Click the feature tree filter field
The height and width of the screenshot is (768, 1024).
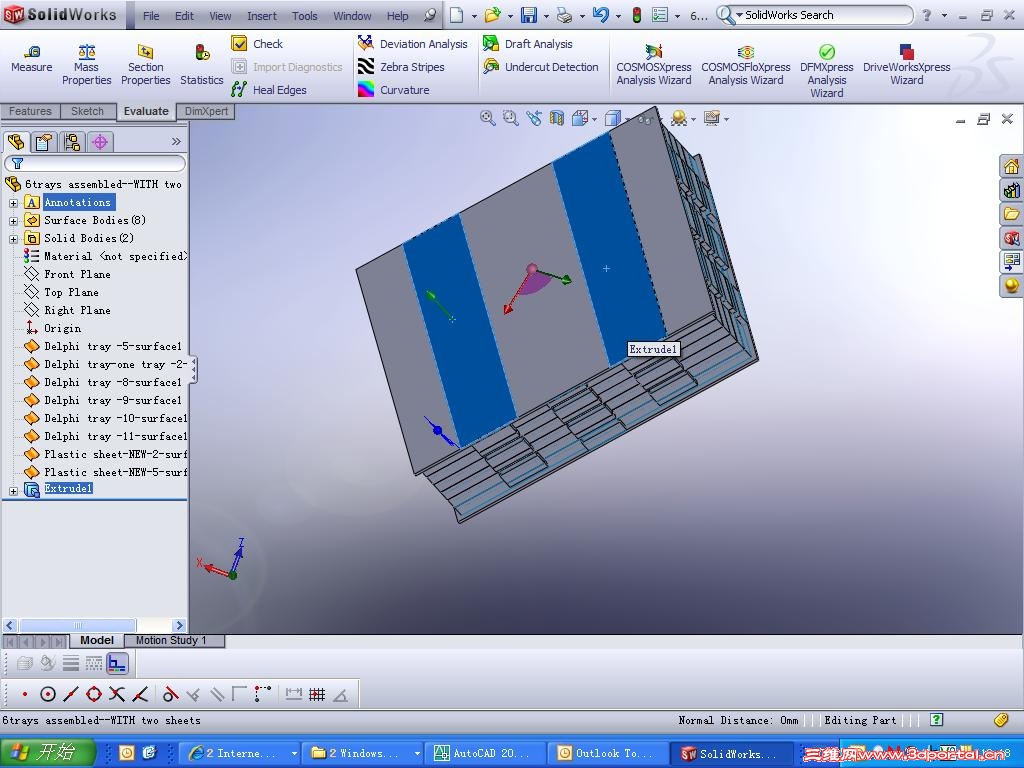pyautogui.click(x=95, y=163)
